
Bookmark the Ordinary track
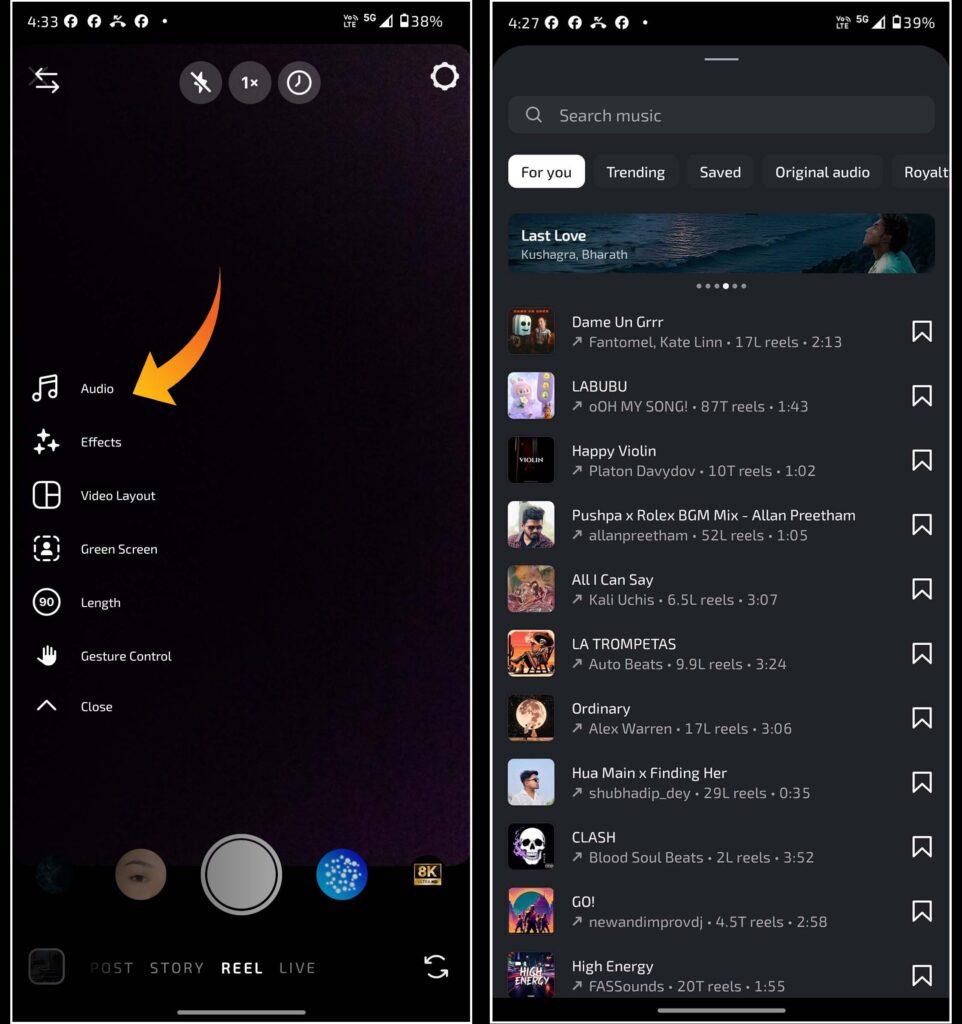pos(922,718)
